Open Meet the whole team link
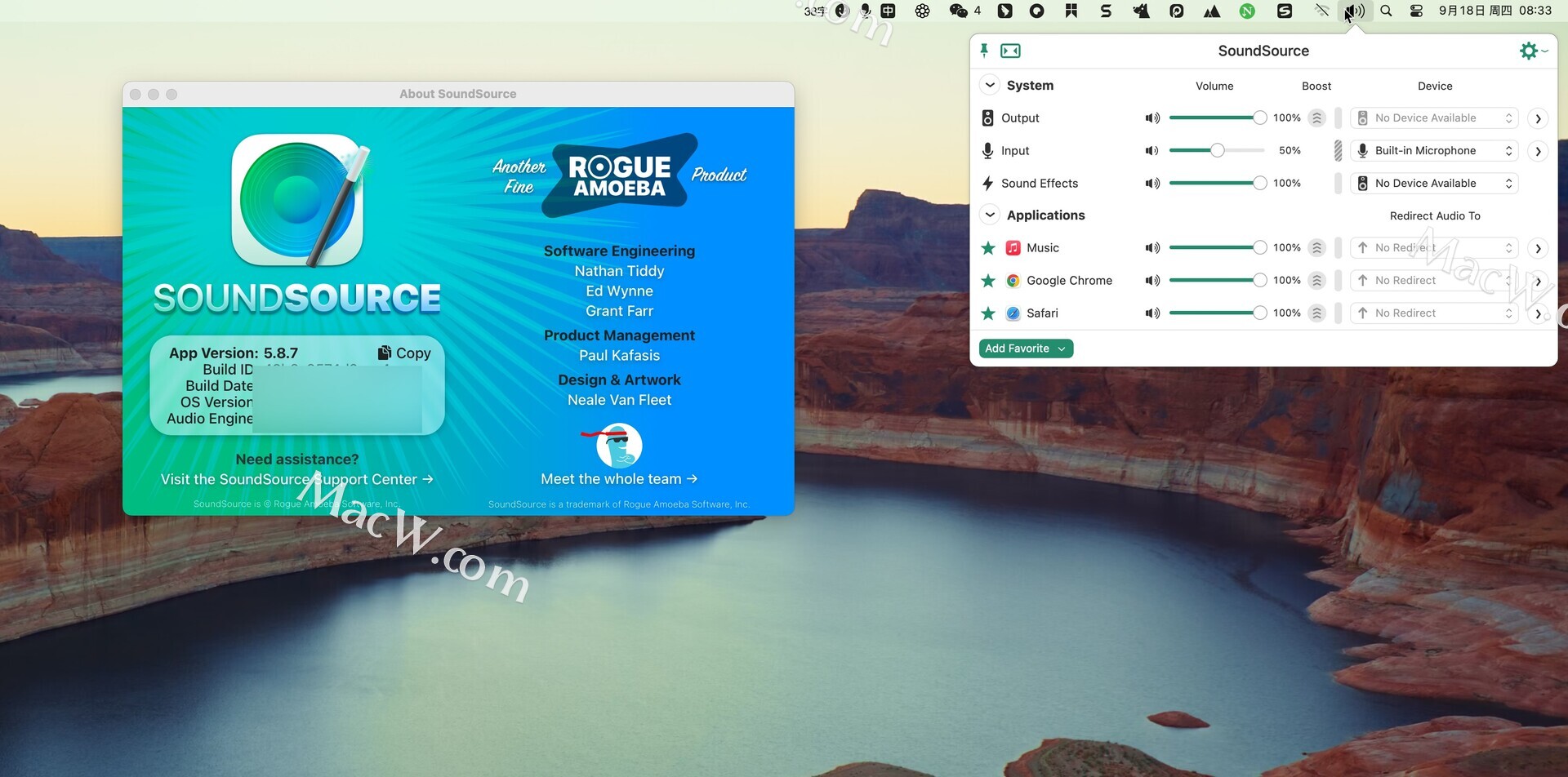 point(619,479)
